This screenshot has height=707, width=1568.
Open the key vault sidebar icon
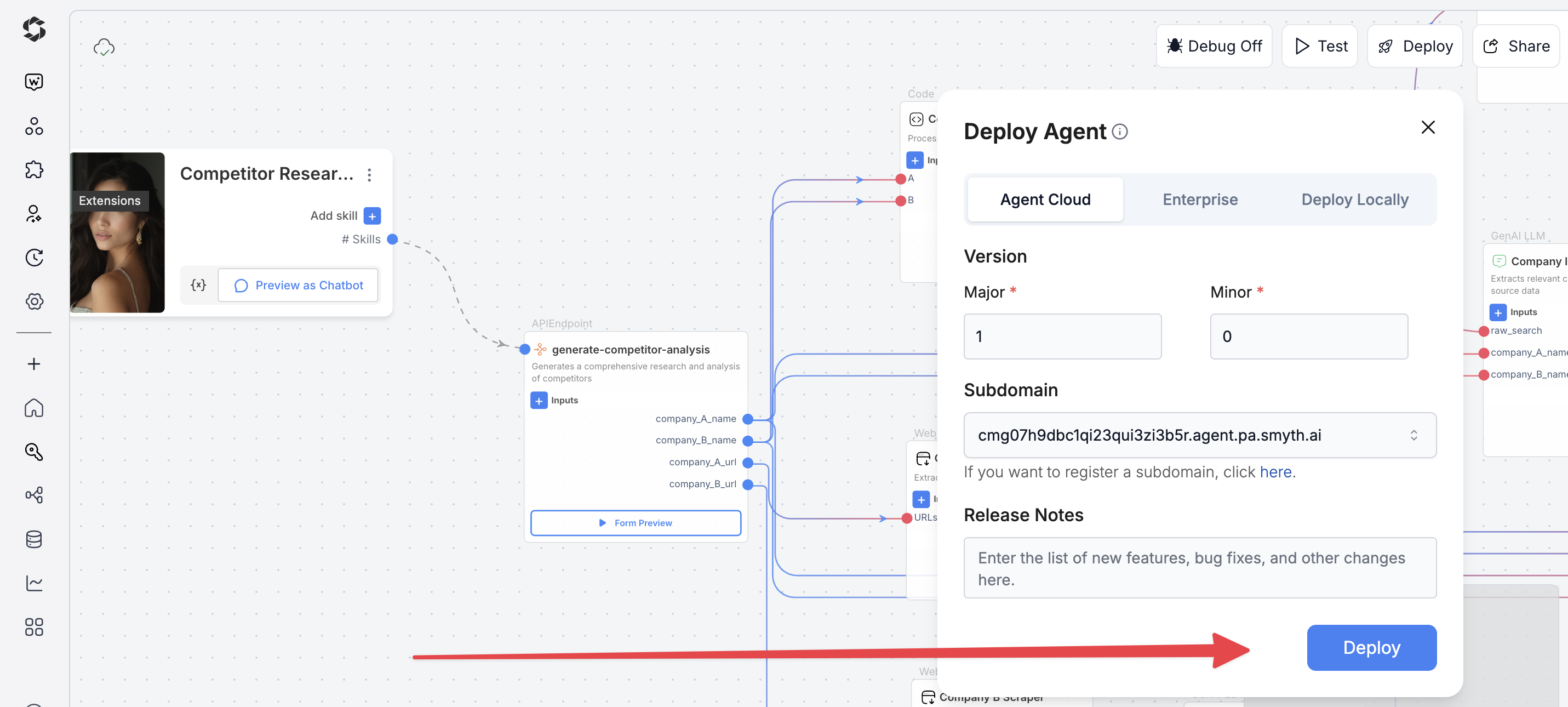point(34,451)
